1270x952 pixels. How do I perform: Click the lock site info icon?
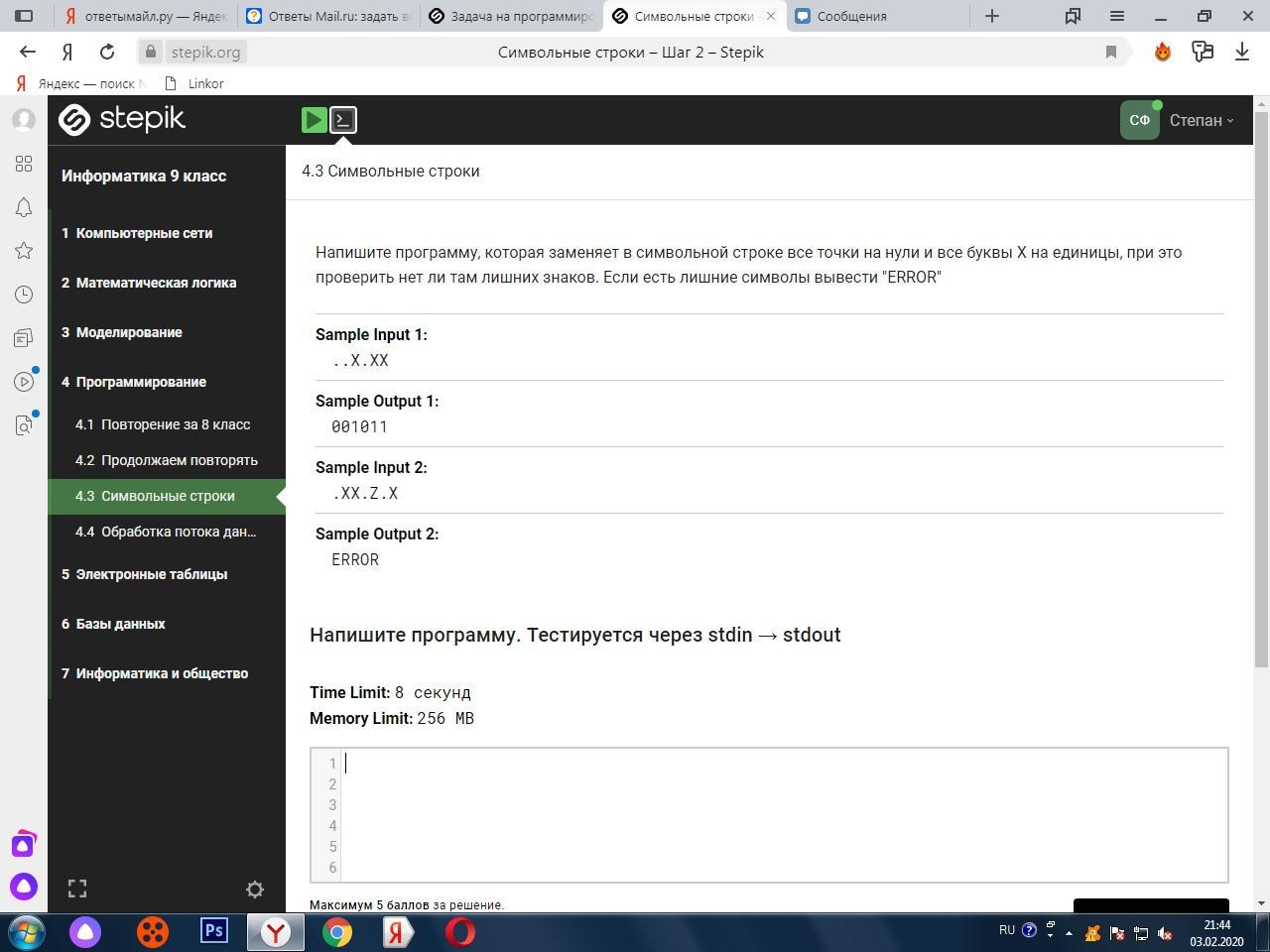(150, 52)
